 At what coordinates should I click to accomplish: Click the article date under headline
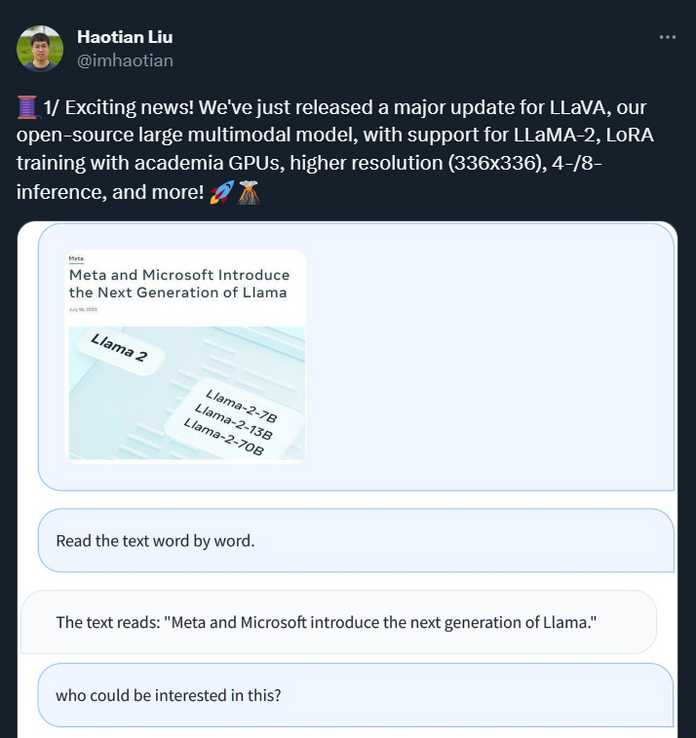tap(83, 309)
